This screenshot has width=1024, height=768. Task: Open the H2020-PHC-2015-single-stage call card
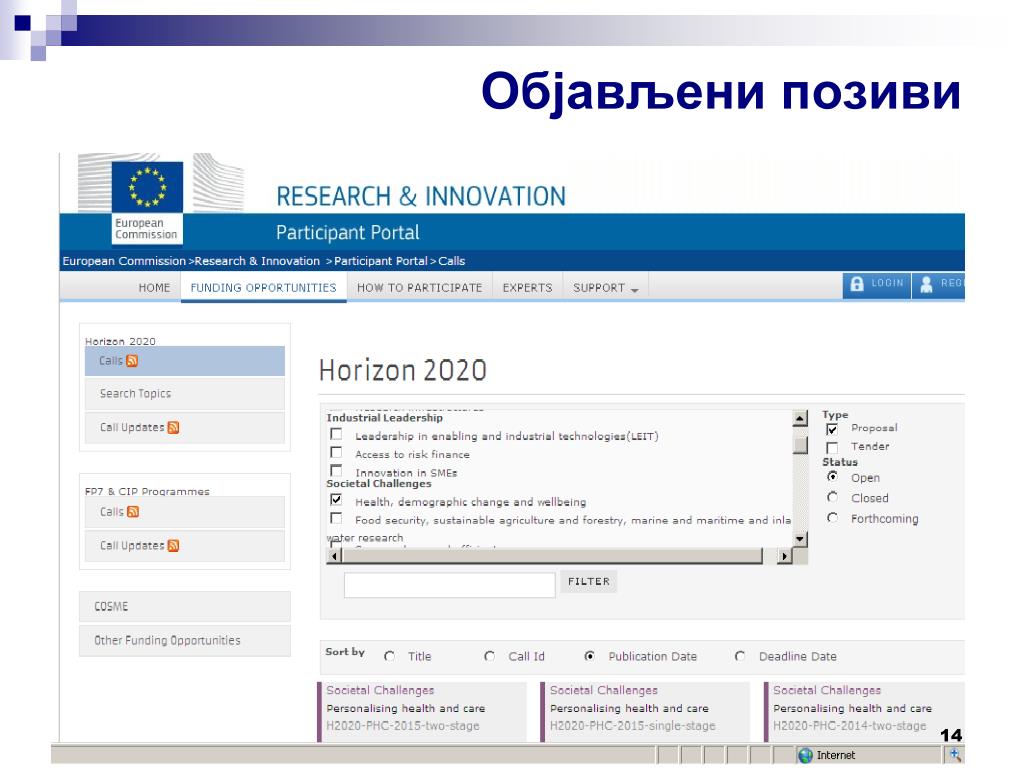pos(646,712)
